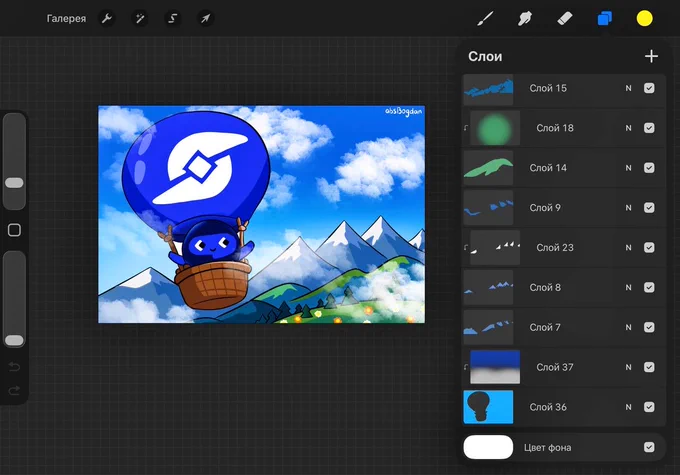
Task: Hide layer Слой 8
Action: point(649,287)
